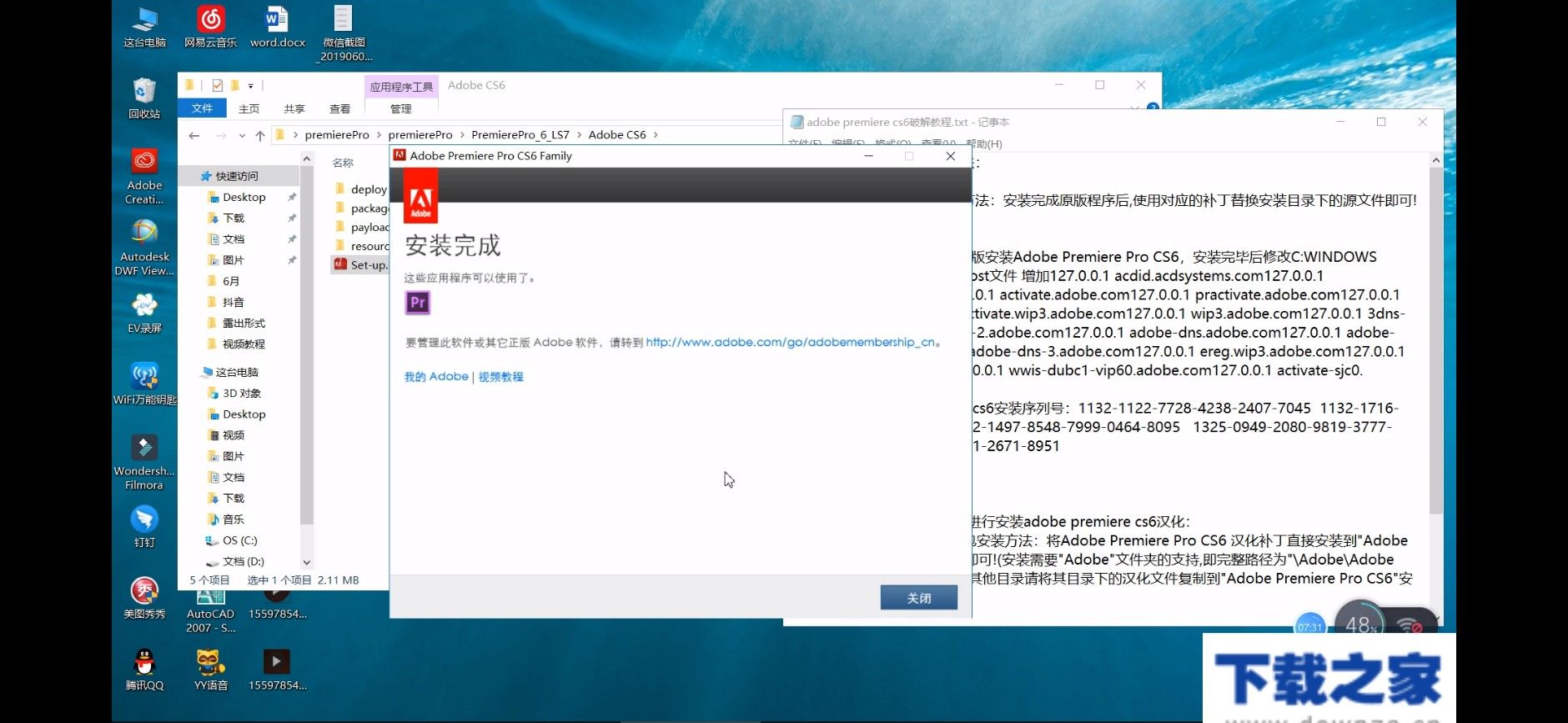1568x723 pixels.
Task: Open the resources folder in Explorer
Action: 360,246
